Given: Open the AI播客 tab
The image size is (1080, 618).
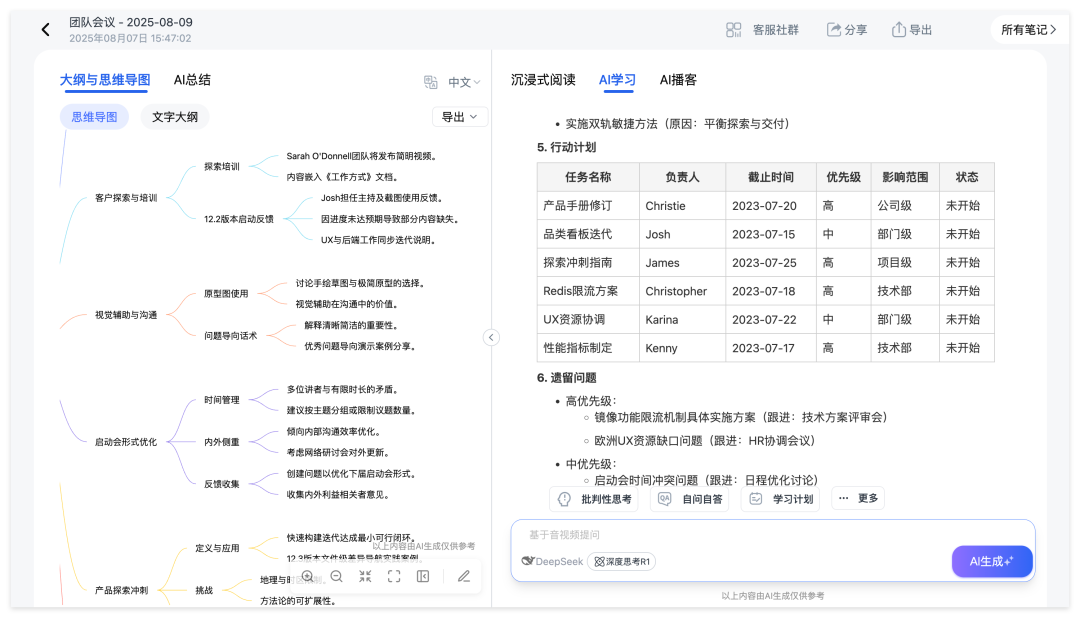Looking at the screenshot, I should tap(679, 80).
